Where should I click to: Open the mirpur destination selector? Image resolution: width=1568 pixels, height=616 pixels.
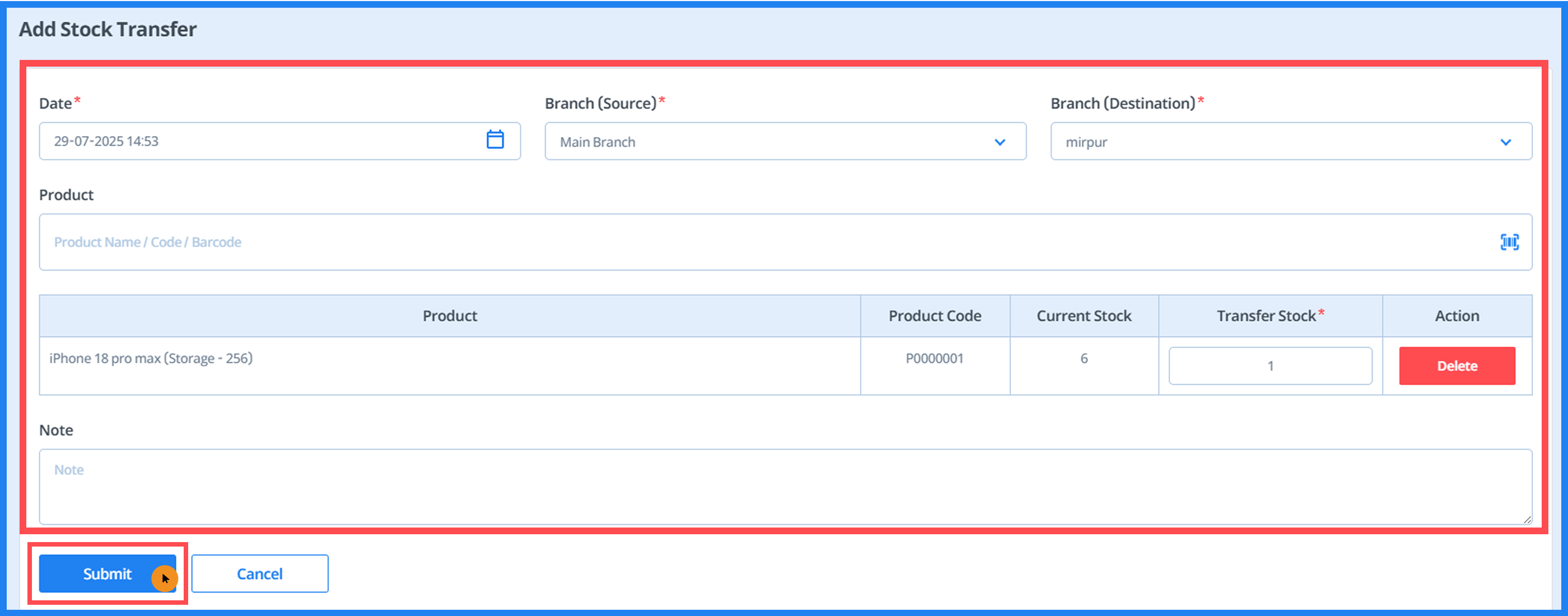[x=1266, y=142]
